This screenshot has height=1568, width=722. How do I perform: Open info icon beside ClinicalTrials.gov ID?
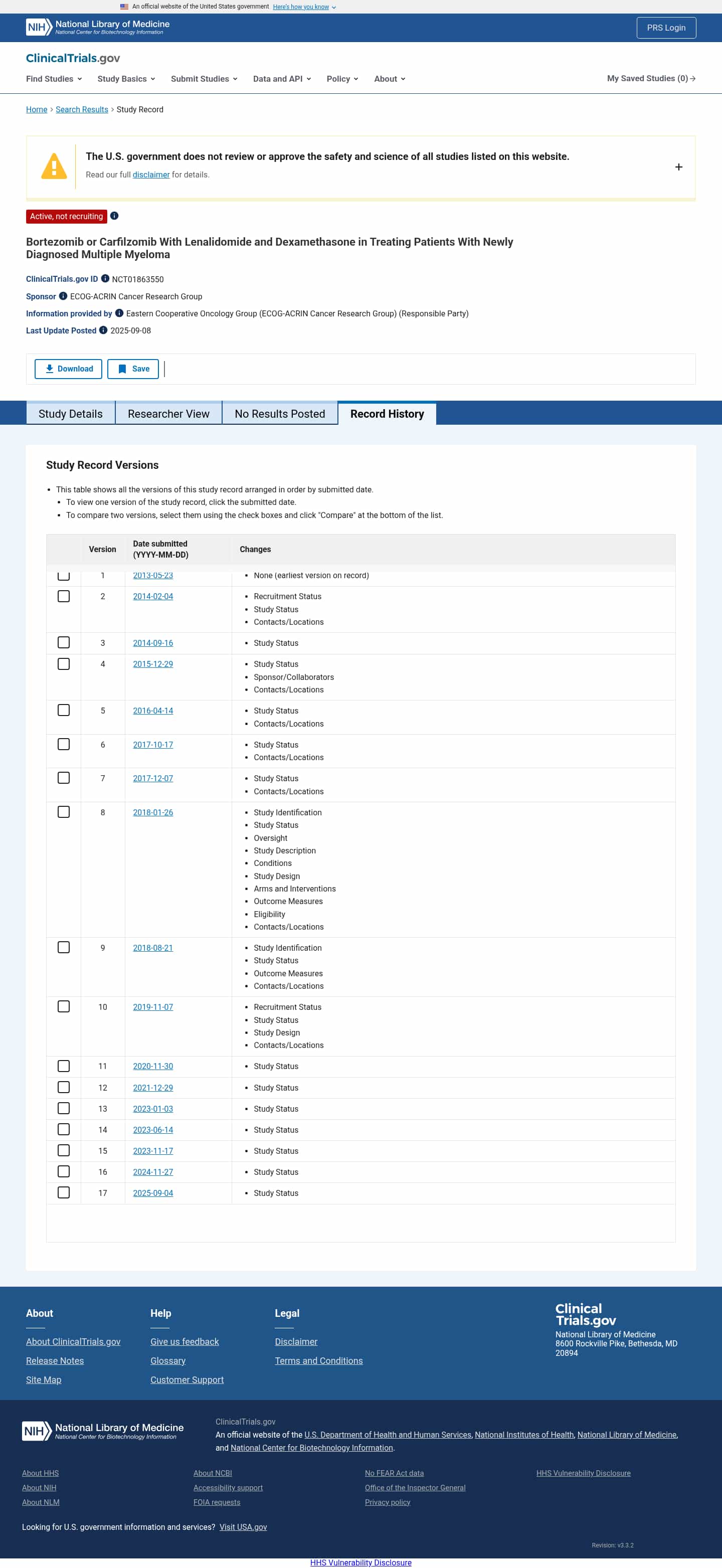point(105,279)
